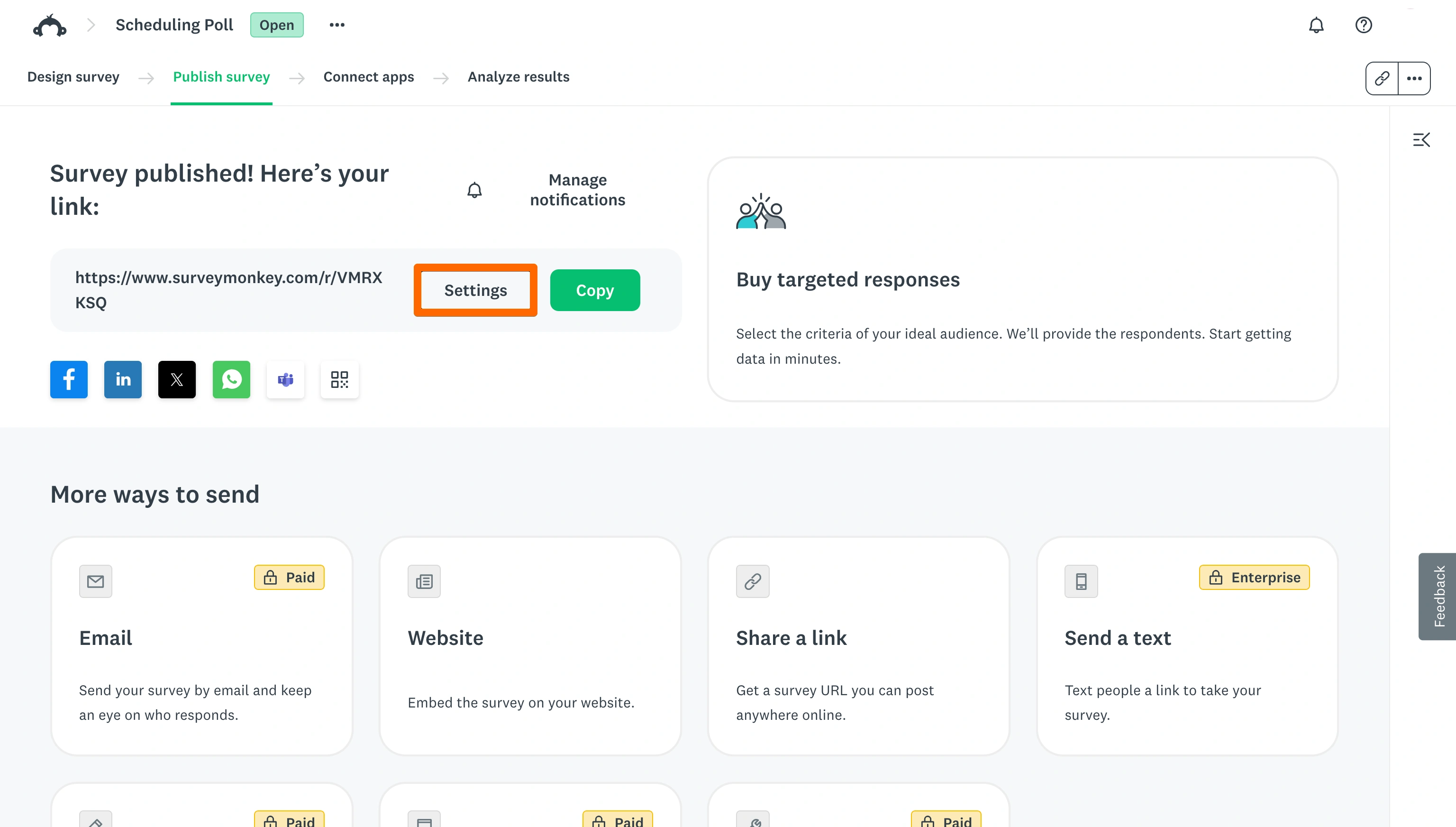1456x827 pixels.
Task: Open the SurveyMonkey home logo
Action: (x=50, y=25)
